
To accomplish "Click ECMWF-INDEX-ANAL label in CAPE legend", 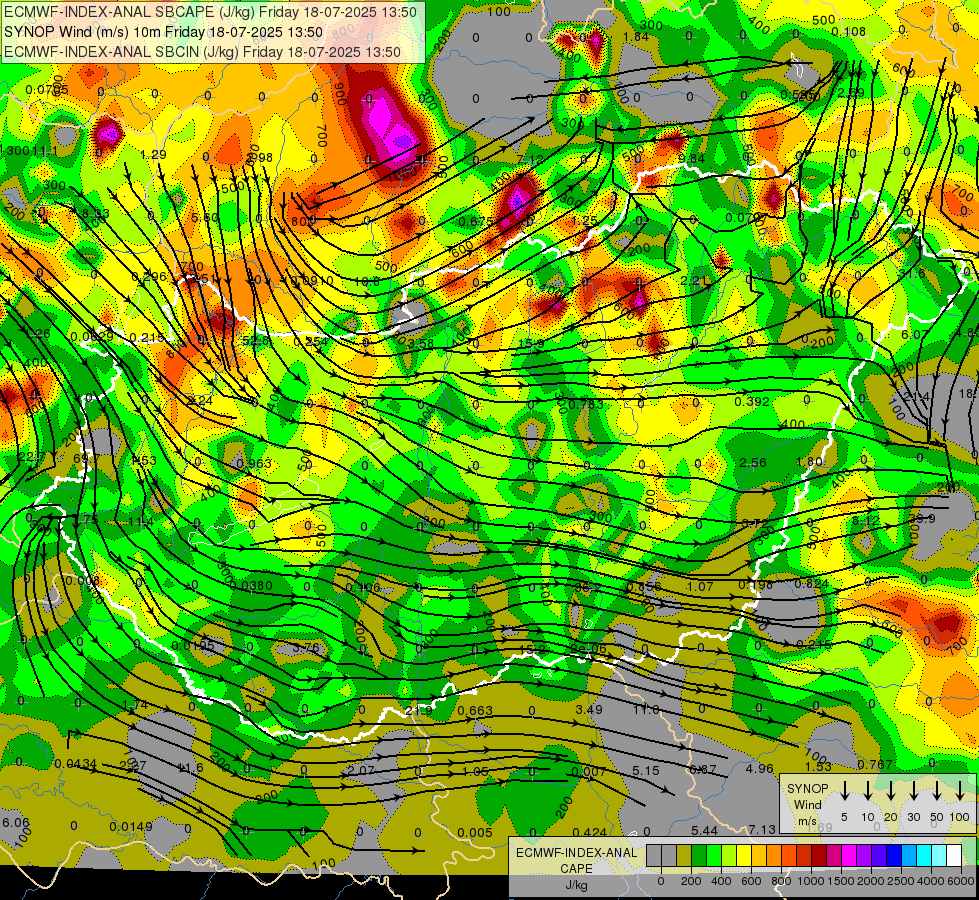I will tap(576, 853).
